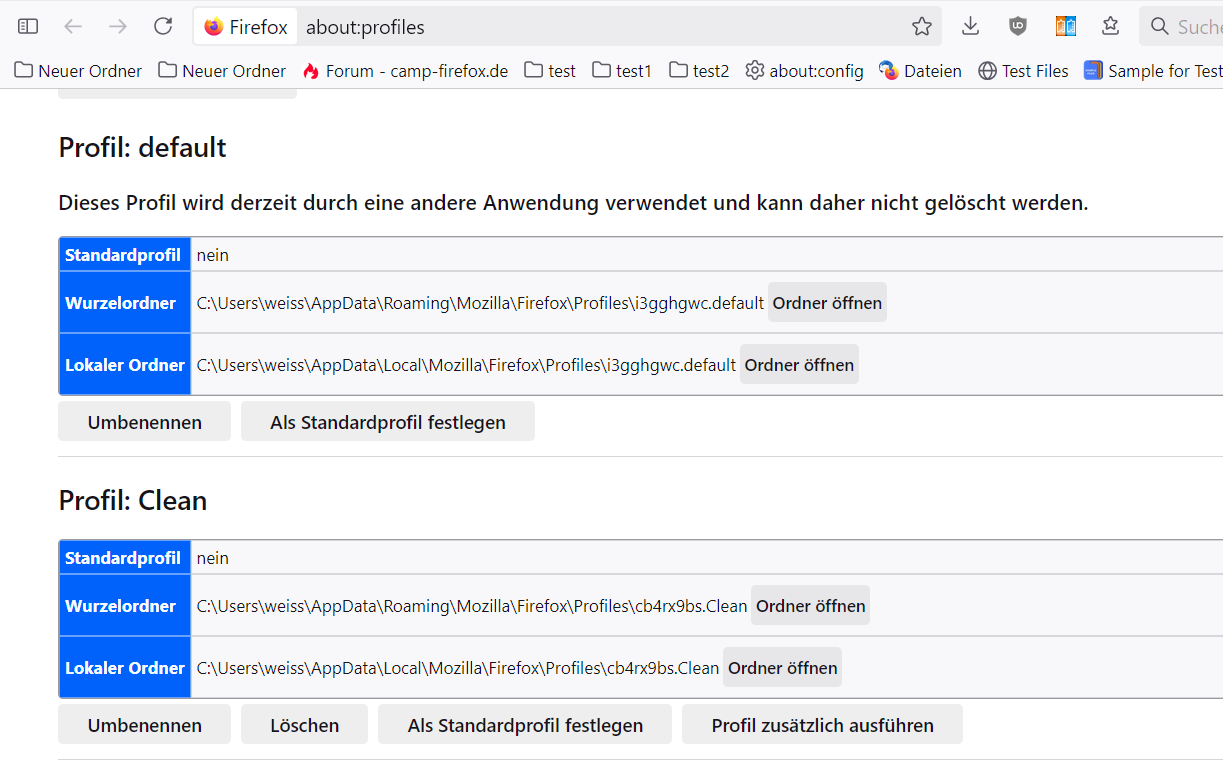
Task: Set the Clean profile as Standardprofil
Action: 525,725
